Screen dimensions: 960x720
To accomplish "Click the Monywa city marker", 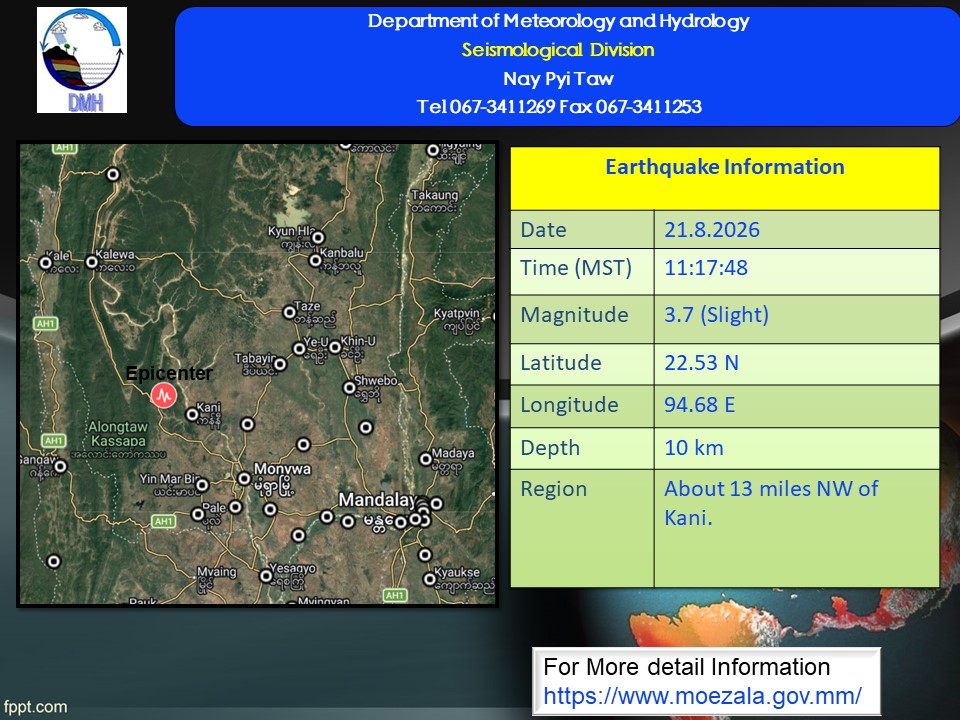I will click(244, 478).
